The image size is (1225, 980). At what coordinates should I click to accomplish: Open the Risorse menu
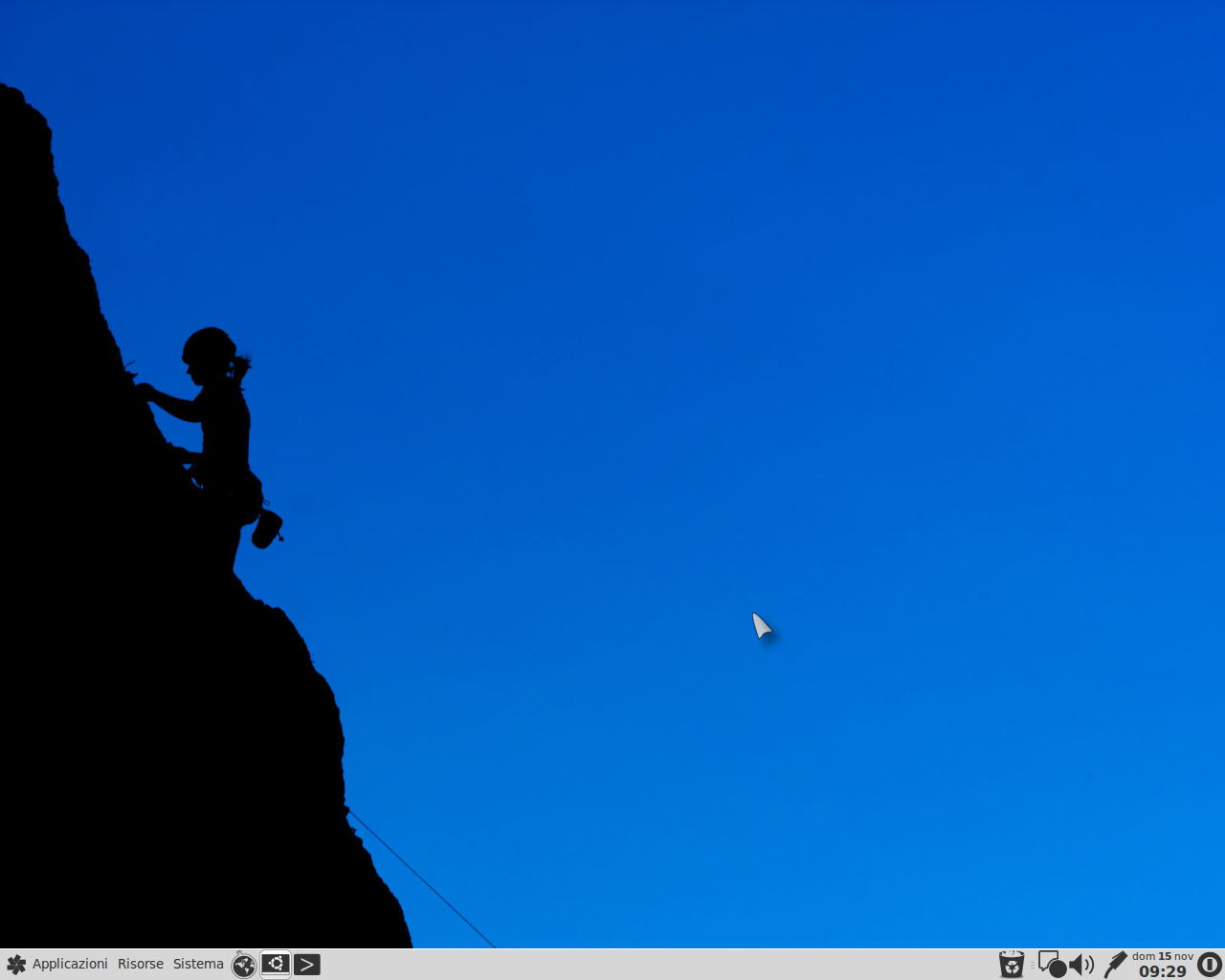point(141,964)
